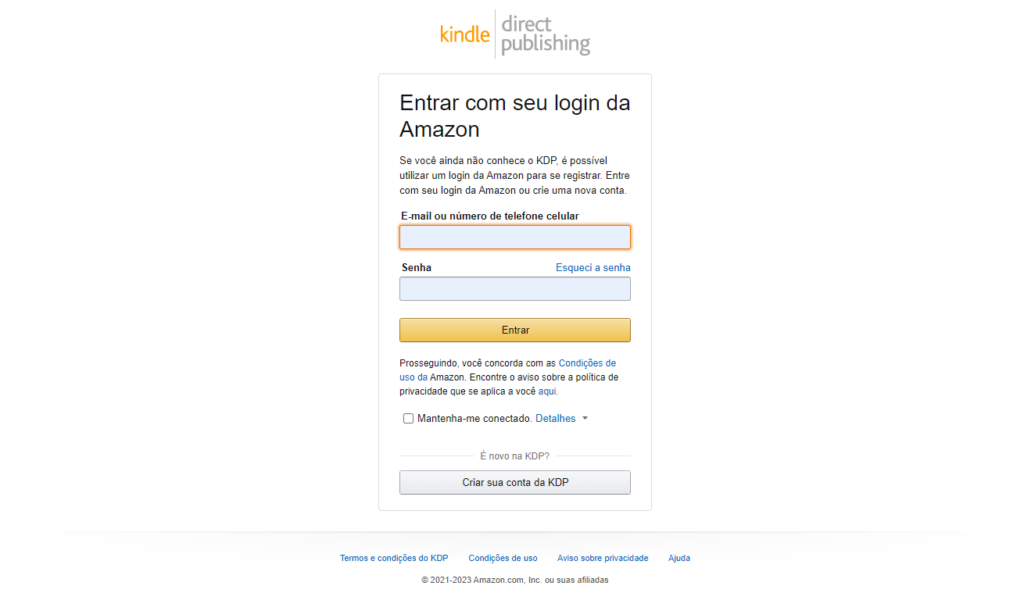Enable the Mantenha-me conectado checkbox

pos(408,418)
